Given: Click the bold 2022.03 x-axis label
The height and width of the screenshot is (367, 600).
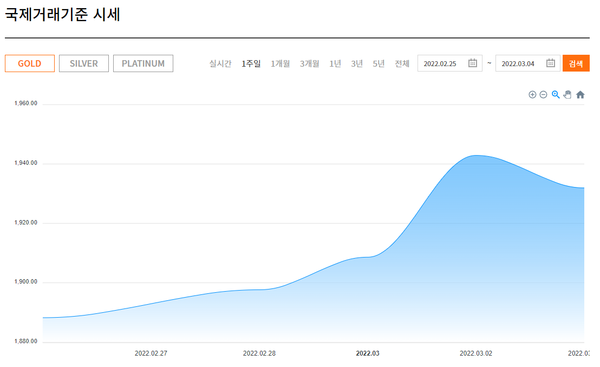Looking at the screenshot, I should coord(368,353).
